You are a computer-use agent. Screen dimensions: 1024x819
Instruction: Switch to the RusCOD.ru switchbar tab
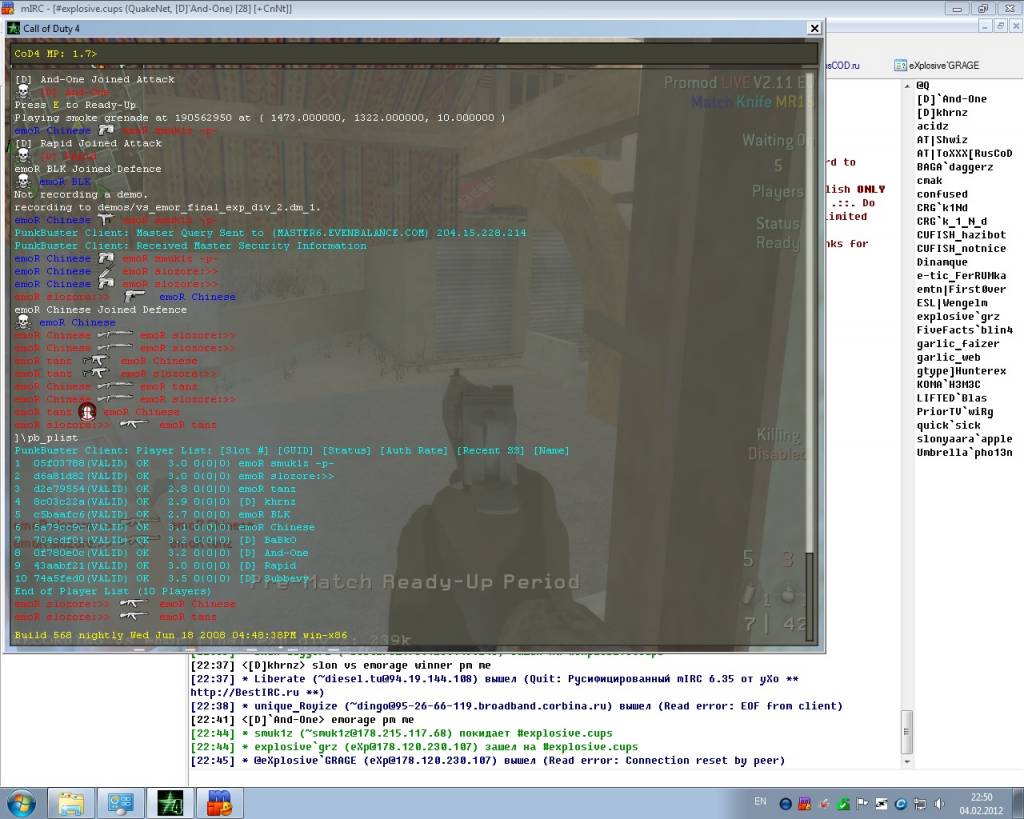(x=843, y=65)
